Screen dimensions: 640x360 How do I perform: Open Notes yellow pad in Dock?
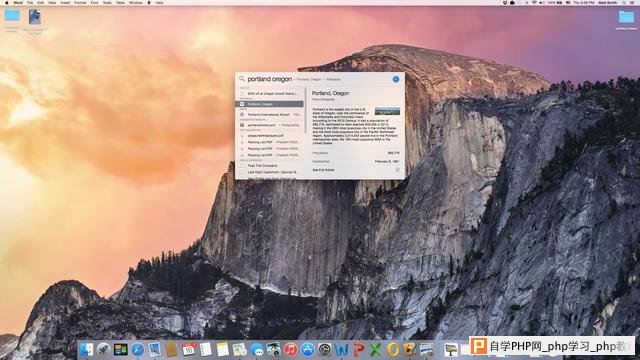pos(222,349)
